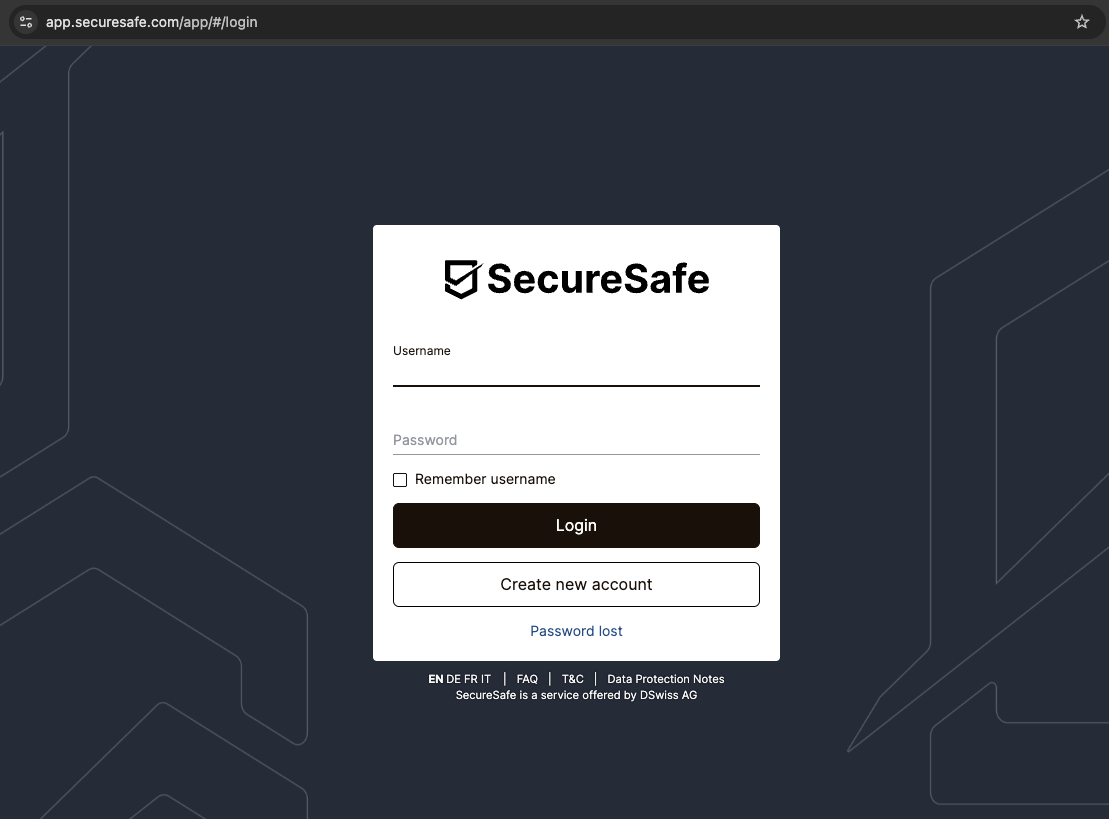
Task: Open the Password lost link
Action: point(576,631)
